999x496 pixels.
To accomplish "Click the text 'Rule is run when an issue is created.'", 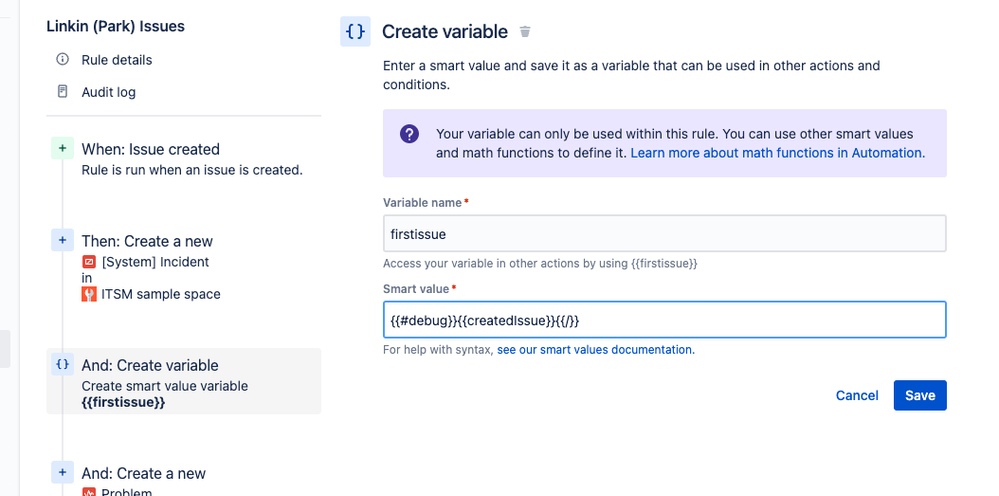I will (x=192, y=171).
